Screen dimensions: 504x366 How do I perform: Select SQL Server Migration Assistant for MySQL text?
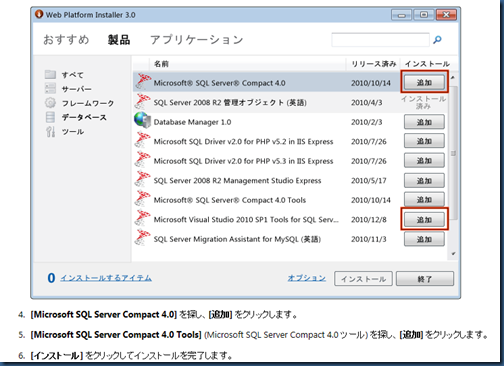237,239
